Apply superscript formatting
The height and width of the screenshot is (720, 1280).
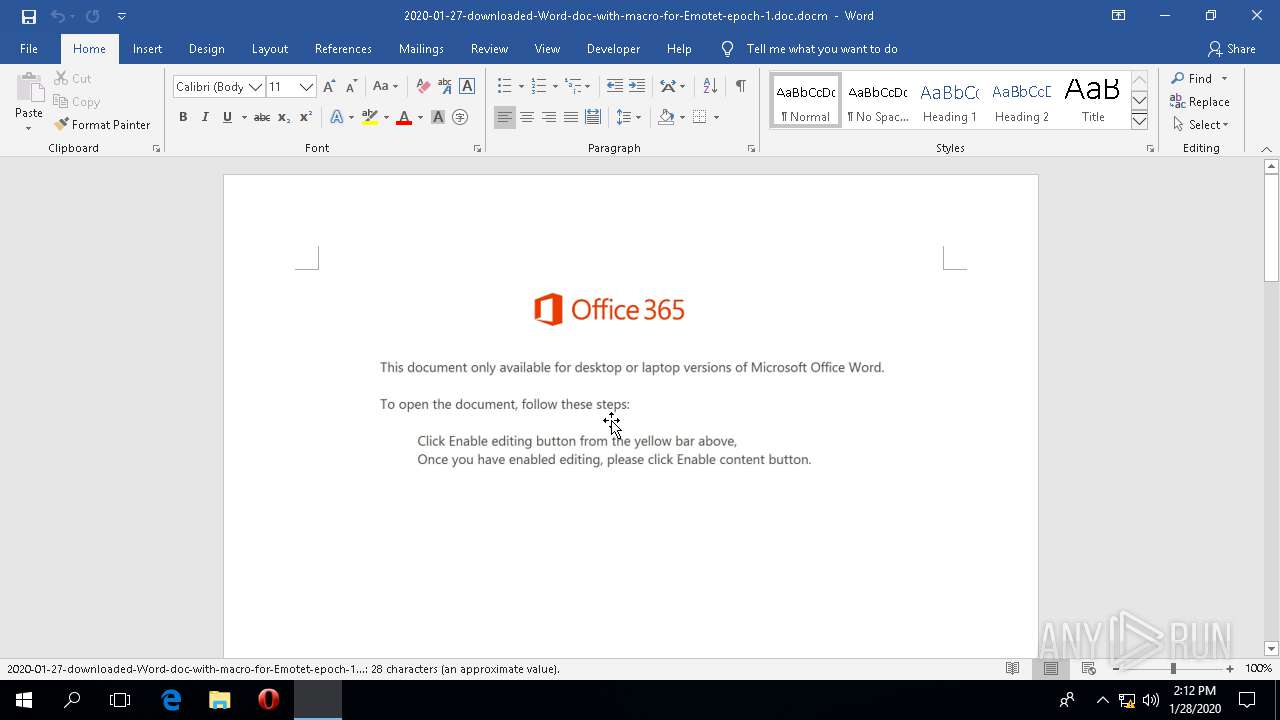point(306,117)
